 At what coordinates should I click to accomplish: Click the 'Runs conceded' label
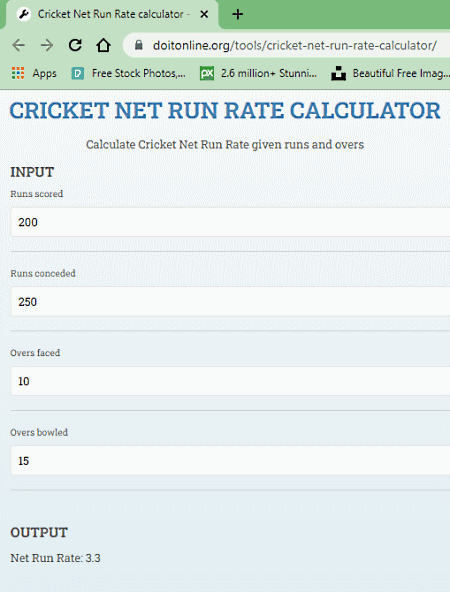[x=43, y=273]
